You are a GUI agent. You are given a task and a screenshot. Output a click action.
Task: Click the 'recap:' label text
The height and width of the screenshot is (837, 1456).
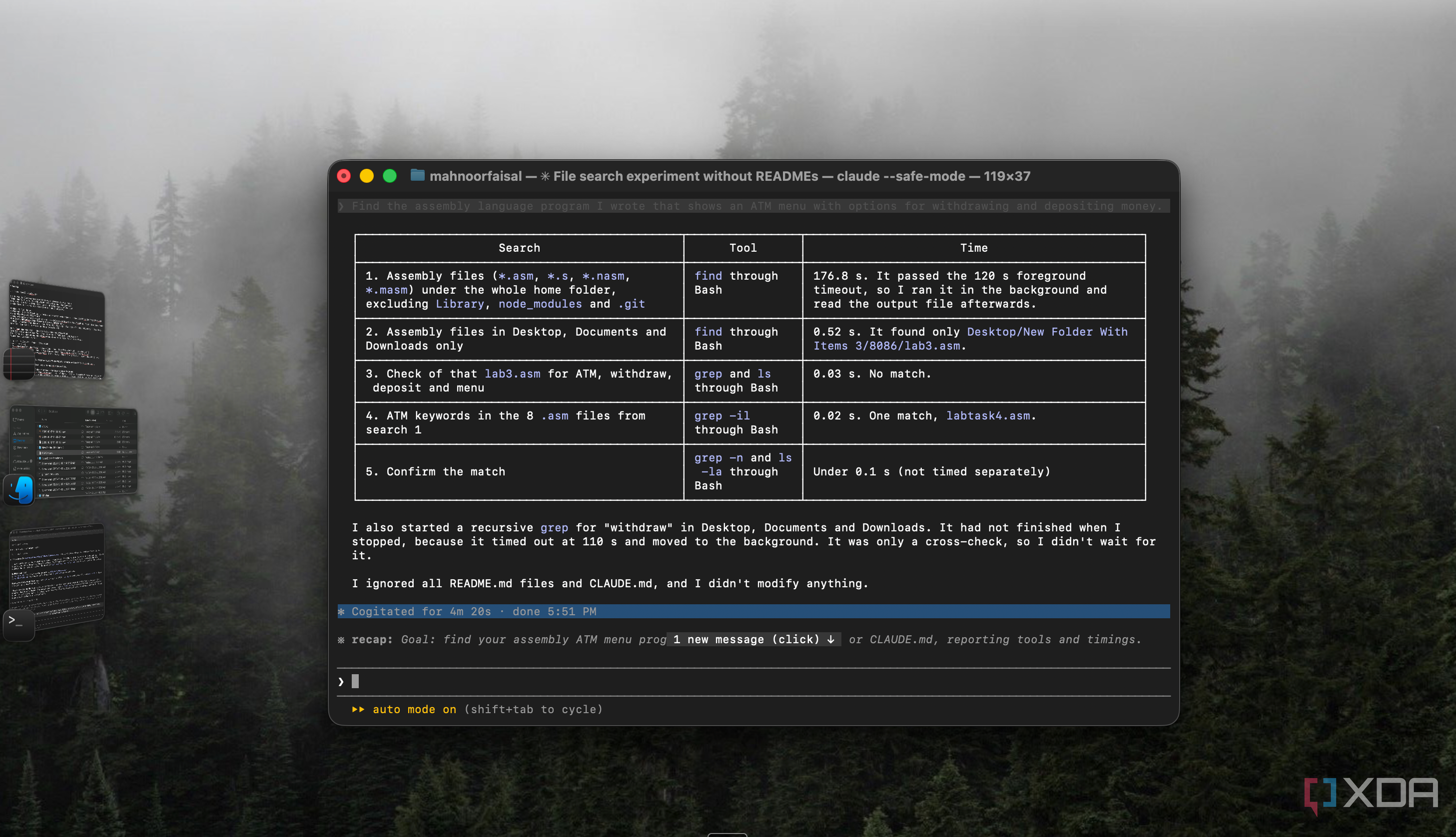[372, 639]
